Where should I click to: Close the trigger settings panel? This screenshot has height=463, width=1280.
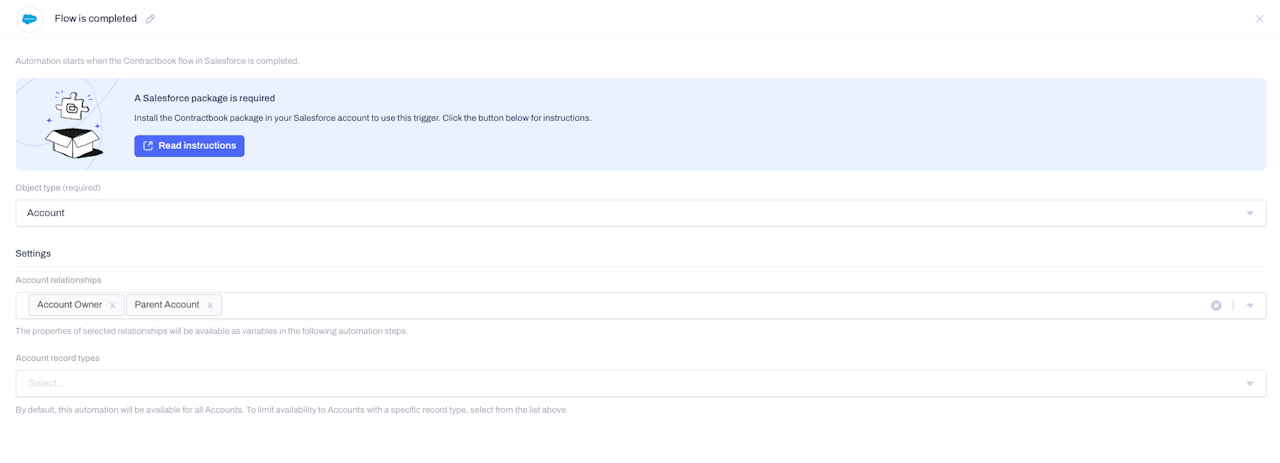(1259, 19)
